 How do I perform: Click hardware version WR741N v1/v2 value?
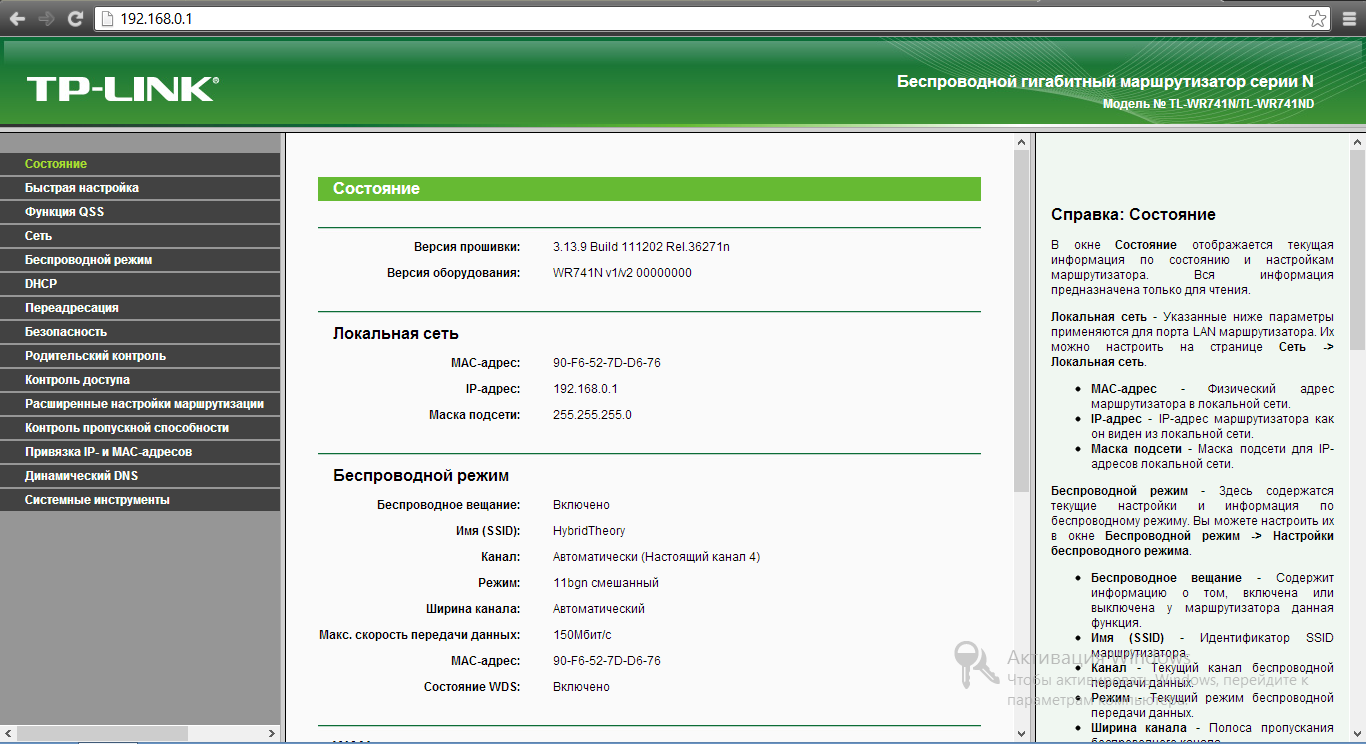coord(622,273)
